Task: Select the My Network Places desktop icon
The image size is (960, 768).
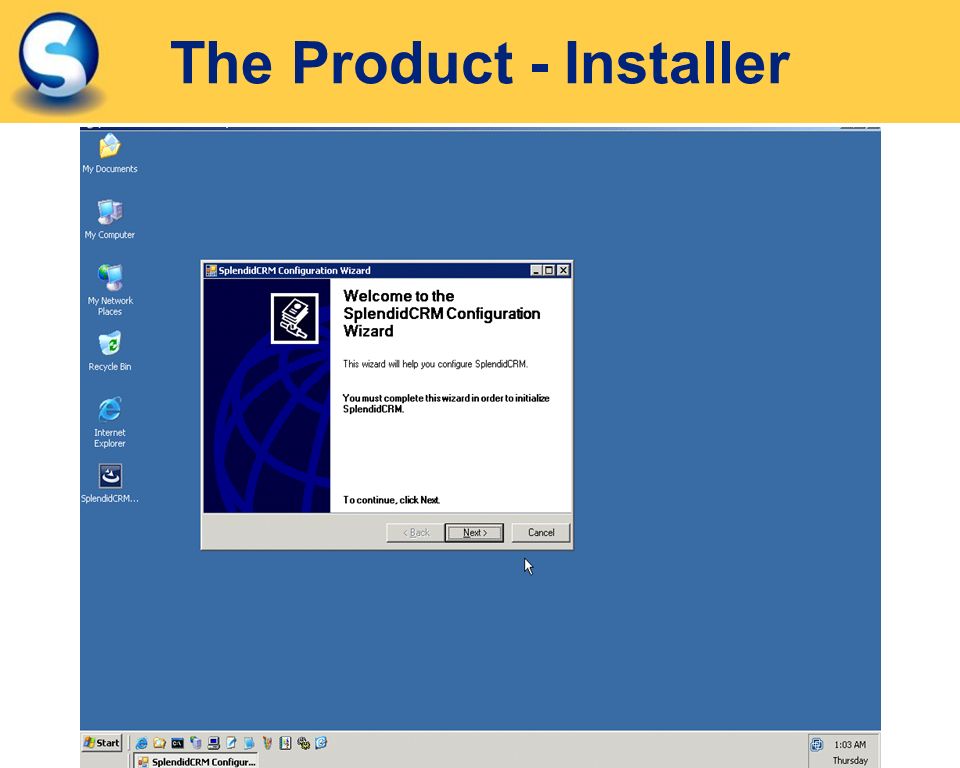Action: pyautogui.click(x=110, y=290)
